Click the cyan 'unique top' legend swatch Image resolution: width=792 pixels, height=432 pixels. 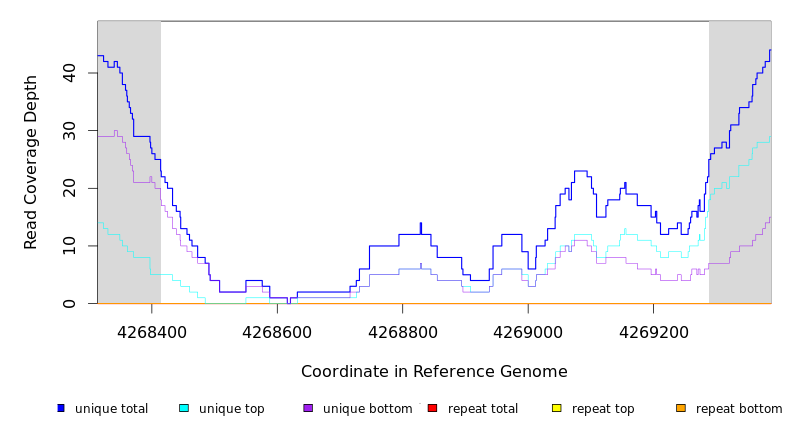click(x=184, y=408)
